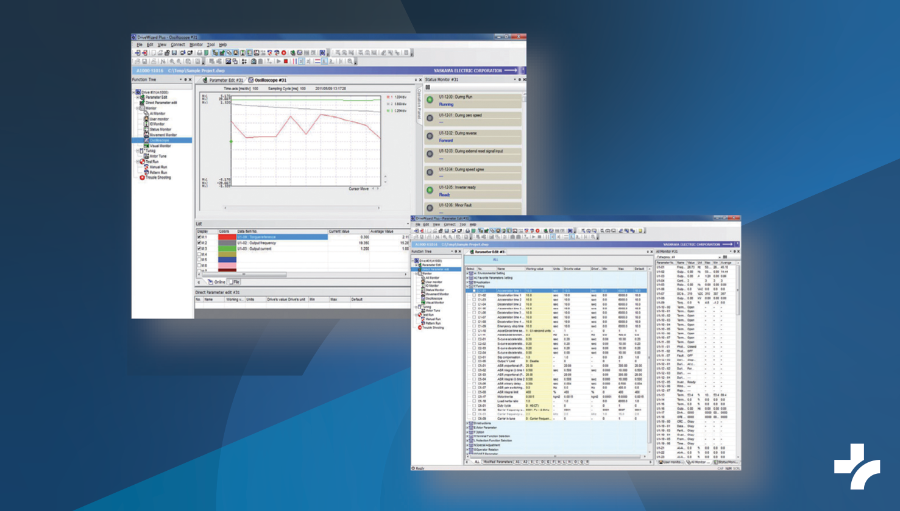Tick the select checkbox for parameter C1-02

click(474, 295)
